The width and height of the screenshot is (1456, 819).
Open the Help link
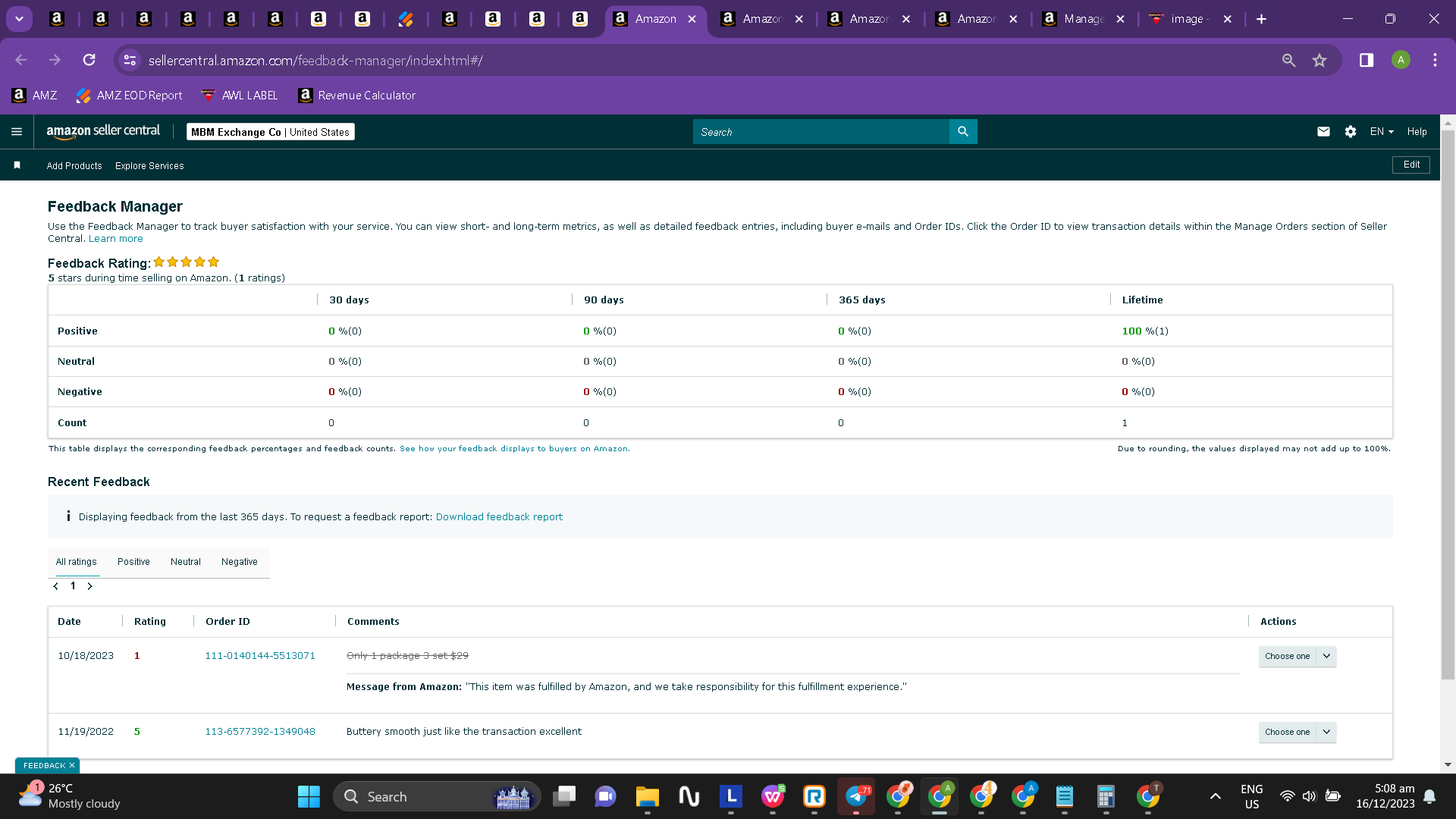pos(1417,132)
